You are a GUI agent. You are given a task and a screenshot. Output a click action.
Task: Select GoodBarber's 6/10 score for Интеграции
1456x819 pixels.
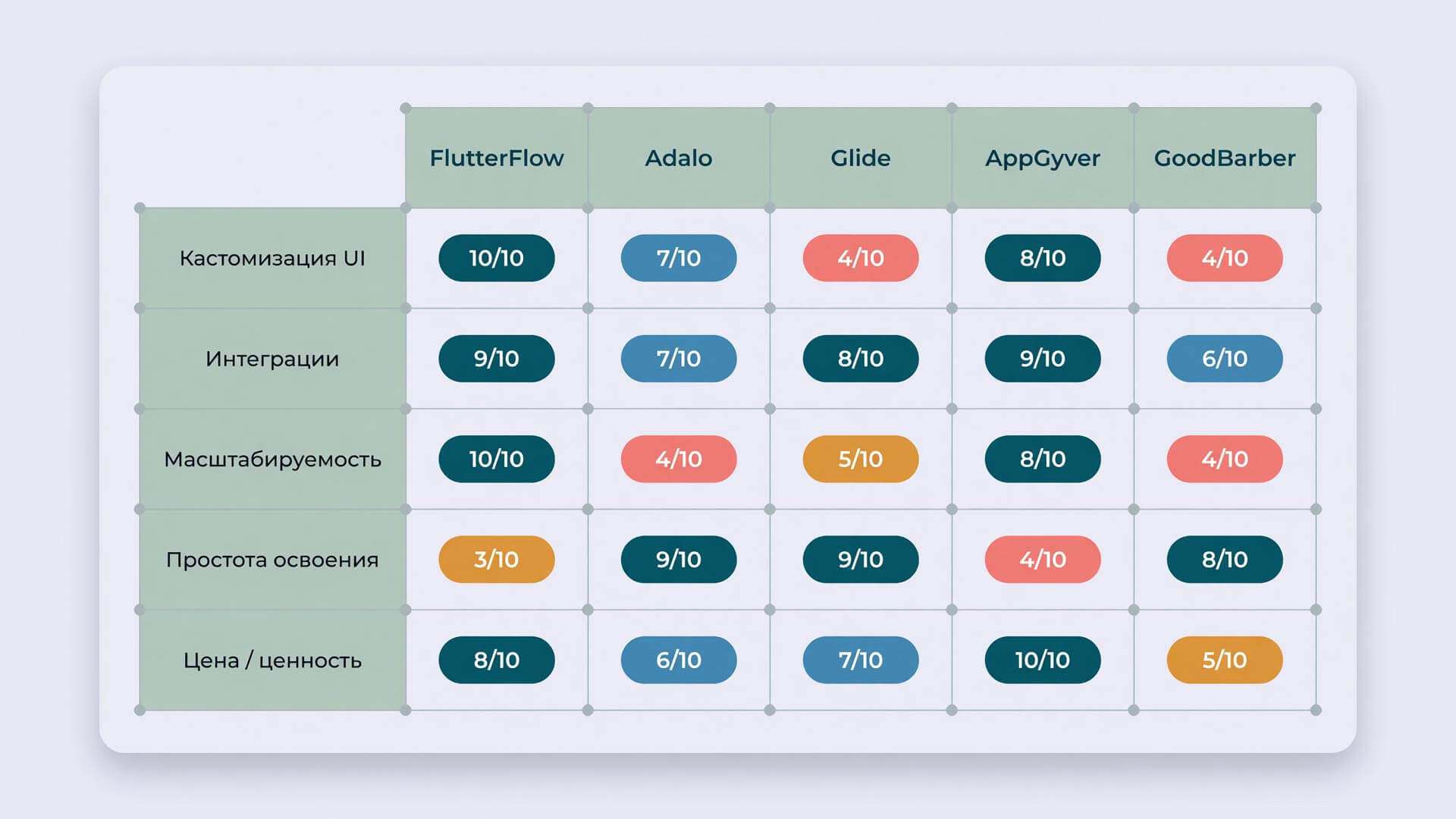tap(1225, 359)
